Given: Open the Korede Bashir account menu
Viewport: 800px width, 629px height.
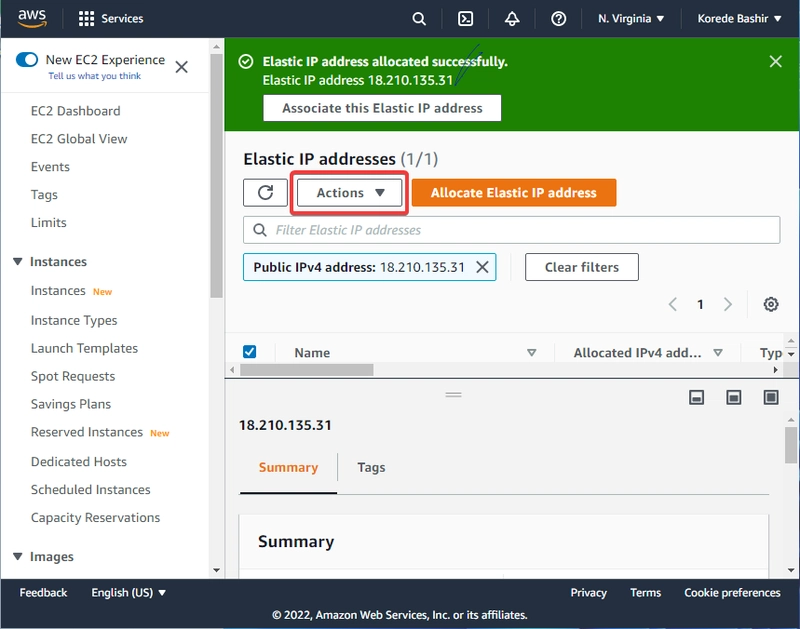Looking at the screenshot, I should (739, 19).
